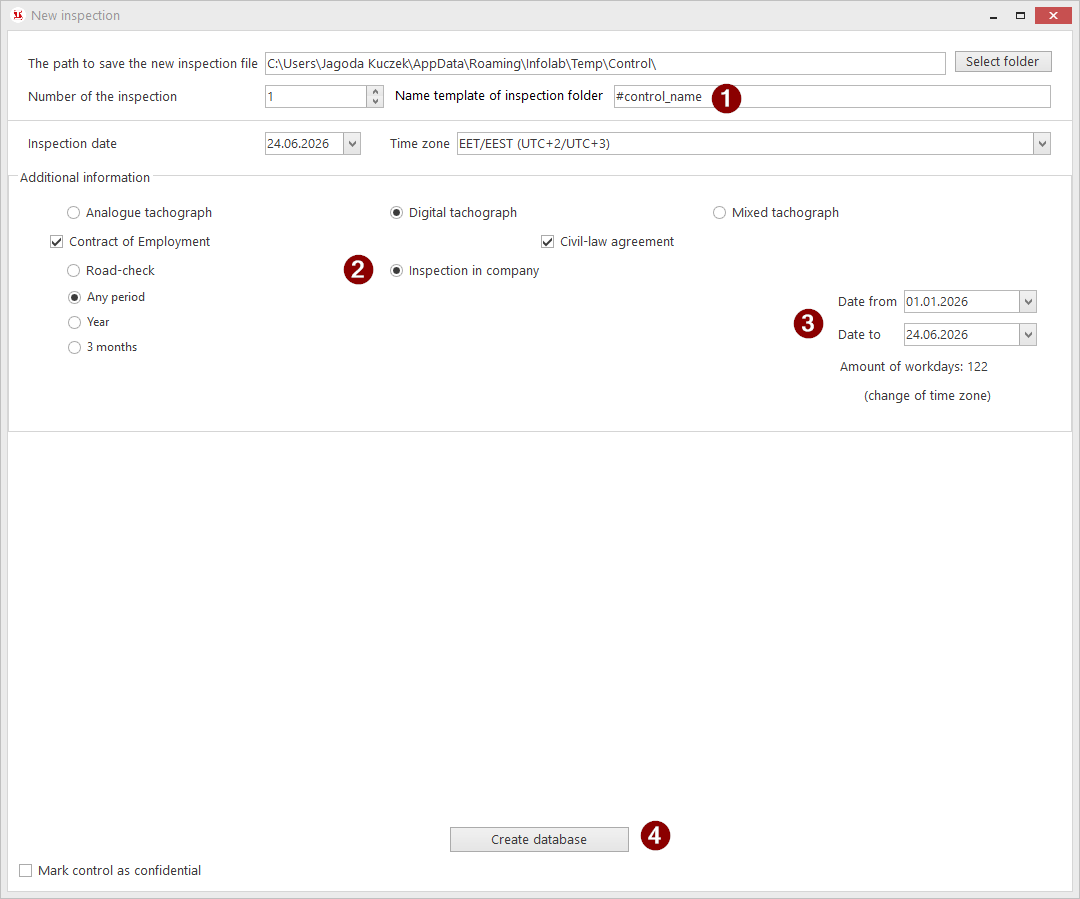
Task: Open the Date from dropdown arrow
Action: [x=1028, y=302]
